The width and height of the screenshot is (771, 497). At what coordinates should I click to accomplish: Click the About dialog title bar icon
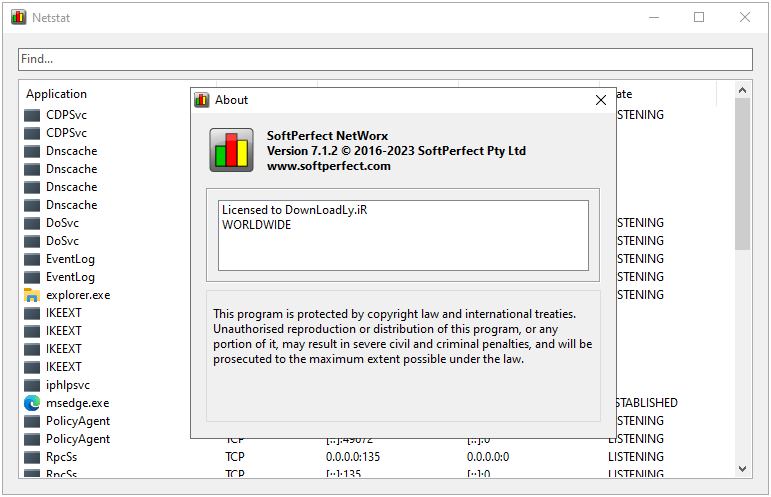pyautogui.click(x=202, y=100)
